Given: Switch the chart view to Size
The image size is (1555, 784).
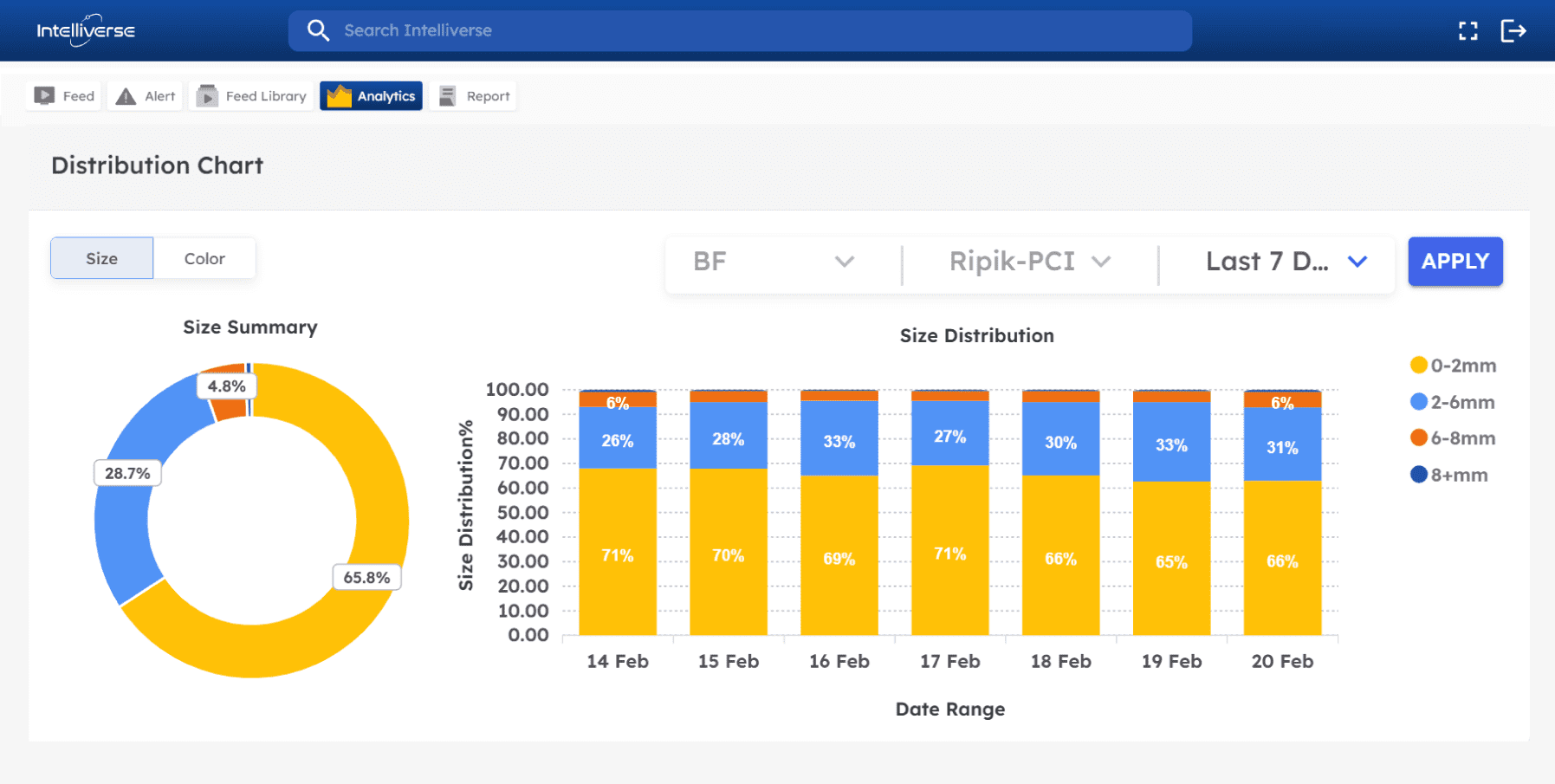Looking at the screenshot, I should 101,258.
